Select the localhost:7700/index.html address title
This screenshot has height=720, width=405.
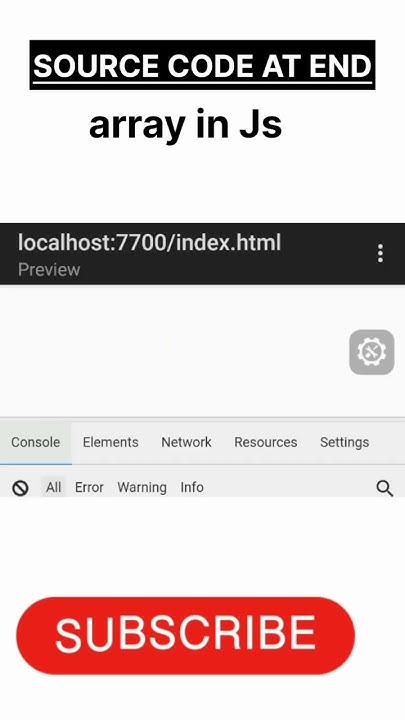(149, 242)
